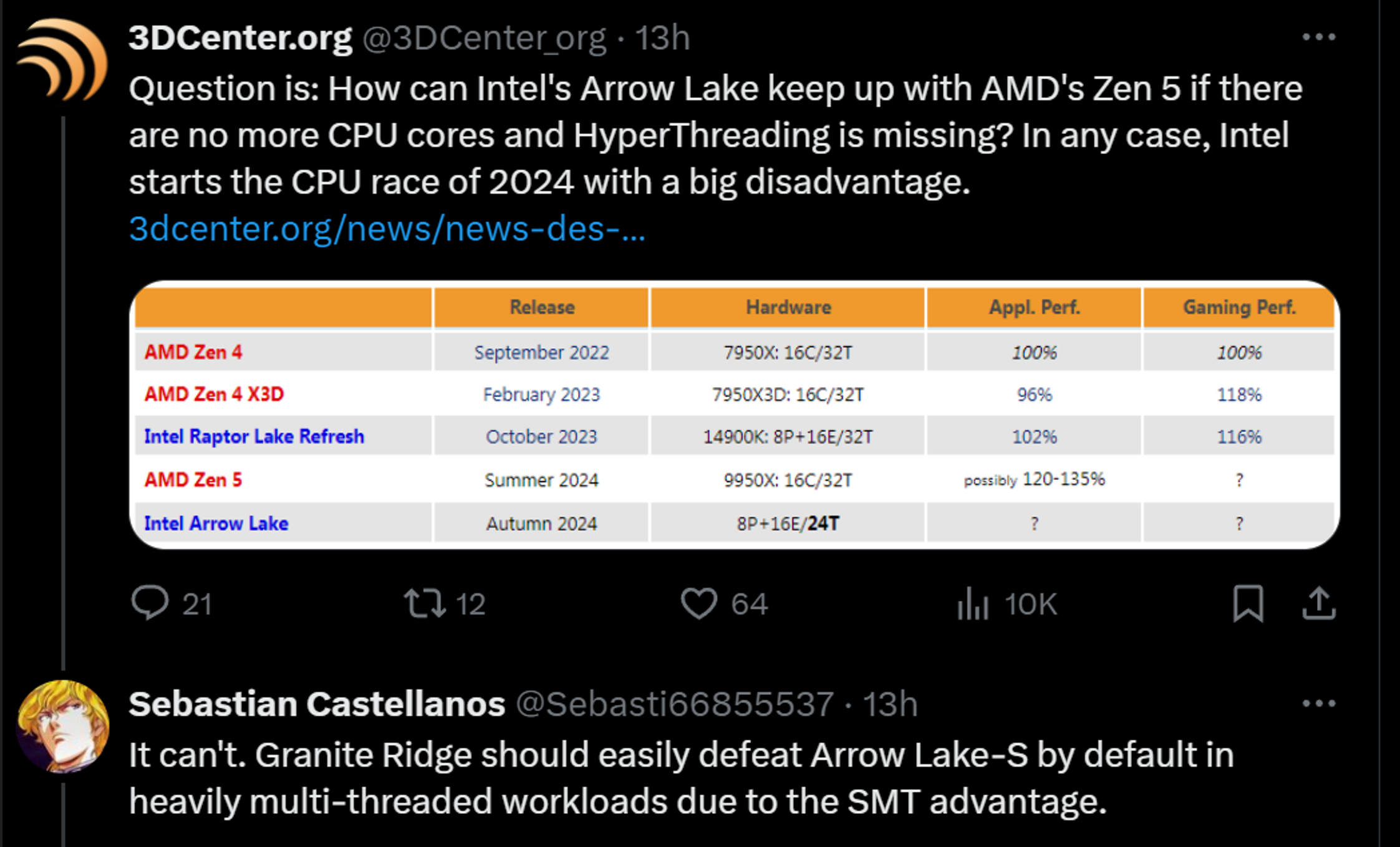The width and height of the screenshot is (1400, 847).
Task: Follow the 3dcenter.org/news link
Action: pos(387,229)
